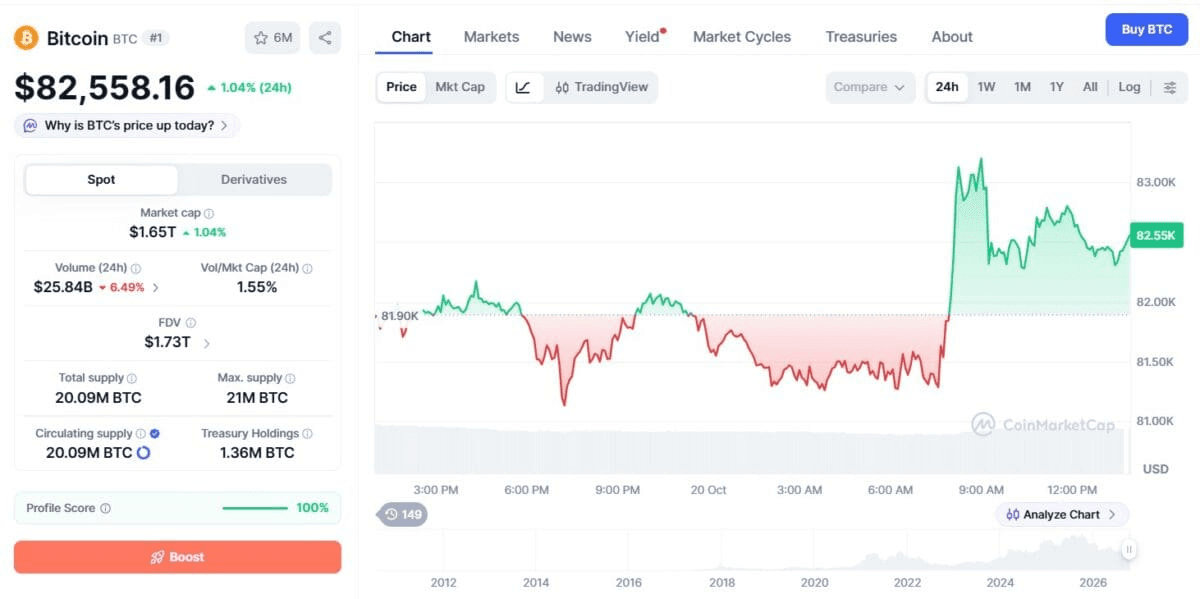Click the verified badge beside Circulating supply
This screenshot has width=1200, height=599.
coord(154,433)
